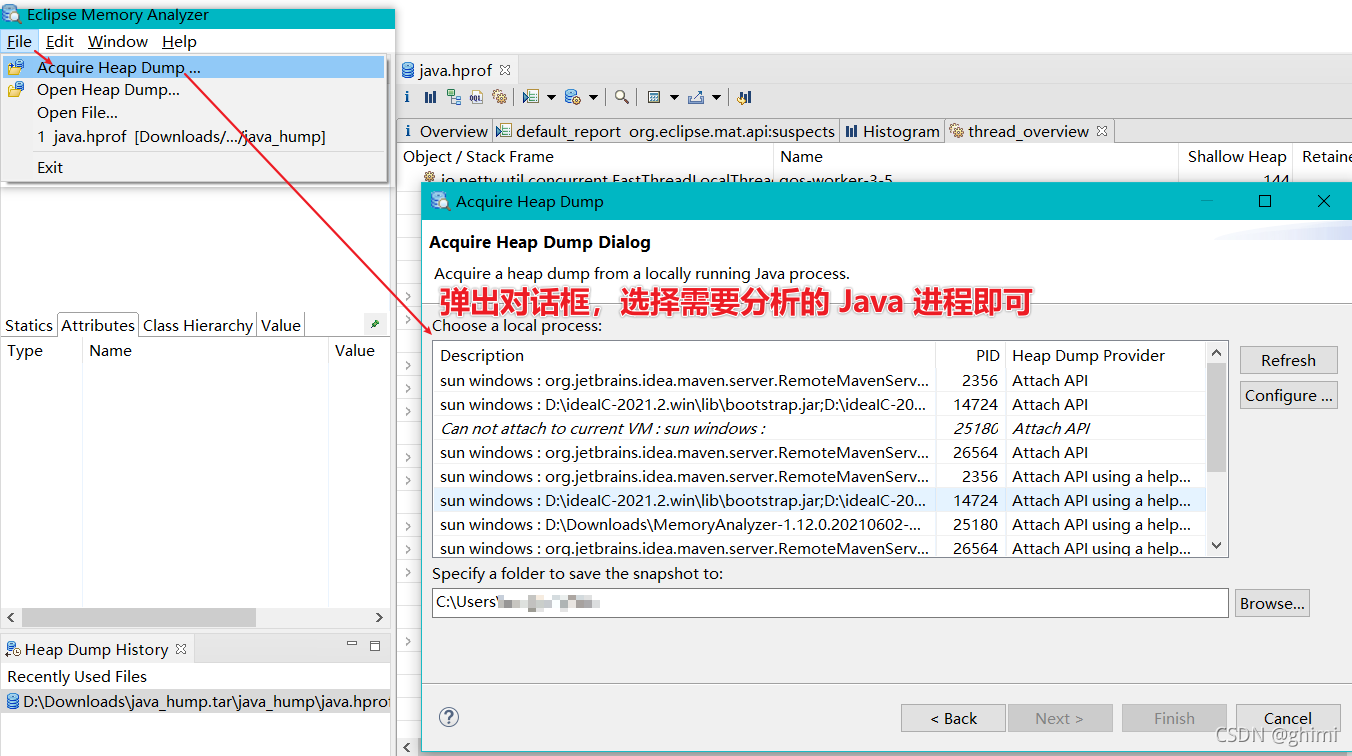Click scroll right arrow in inspector panel

pyautogui.click(x=379, y=617)
